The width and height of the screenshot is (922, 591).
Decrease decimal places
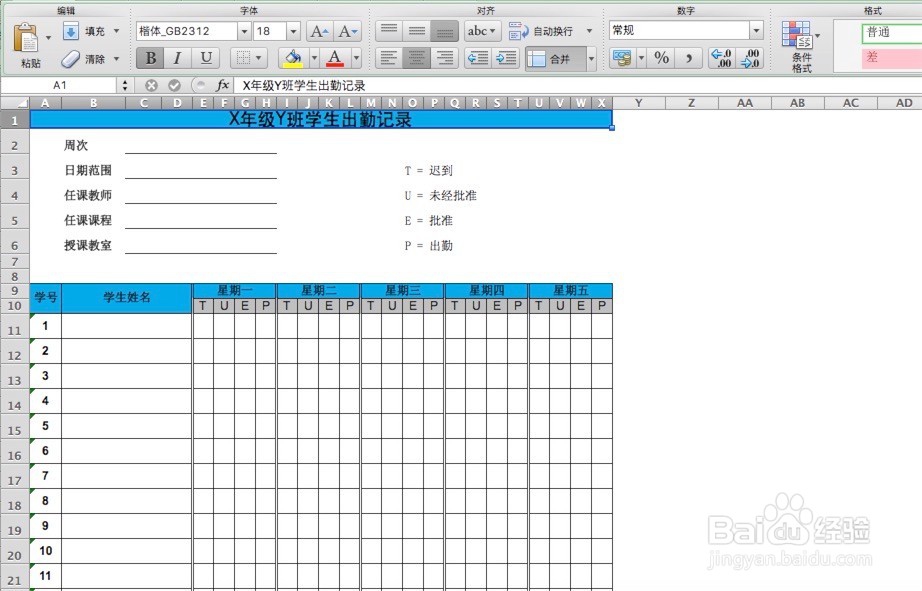(x=750, y=58)
